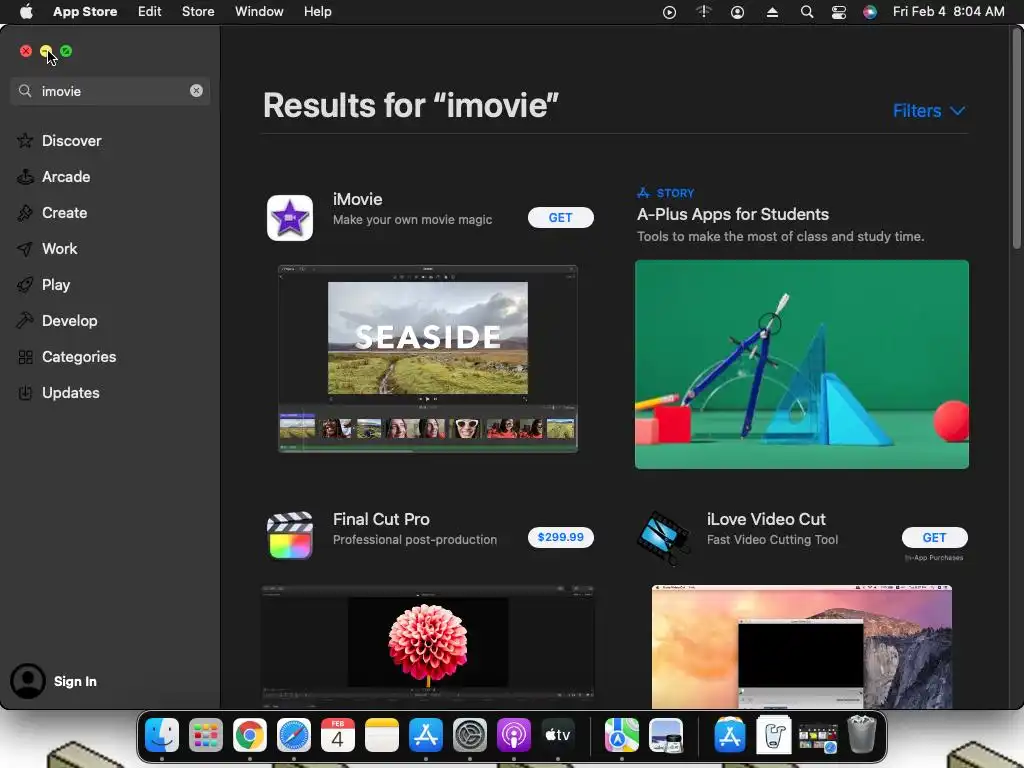Image resolution: width=1024 pixels, height=768 pixels.
Task: Click the vertical scrollbar on the right
Action: [x=1016, y=138]
